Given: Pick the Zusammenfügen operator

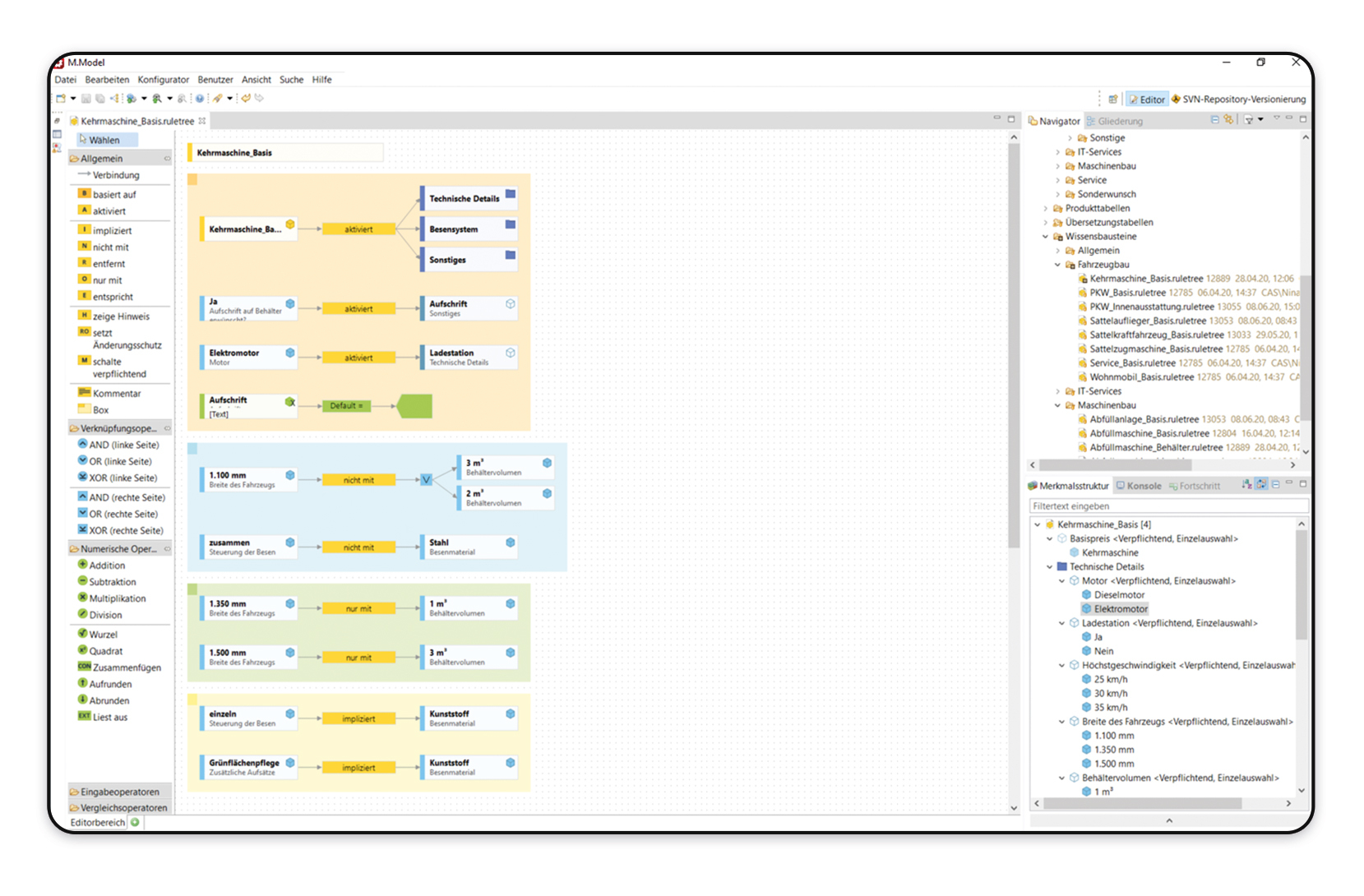Looking at the screenshot, I should (x=120, y=667).
